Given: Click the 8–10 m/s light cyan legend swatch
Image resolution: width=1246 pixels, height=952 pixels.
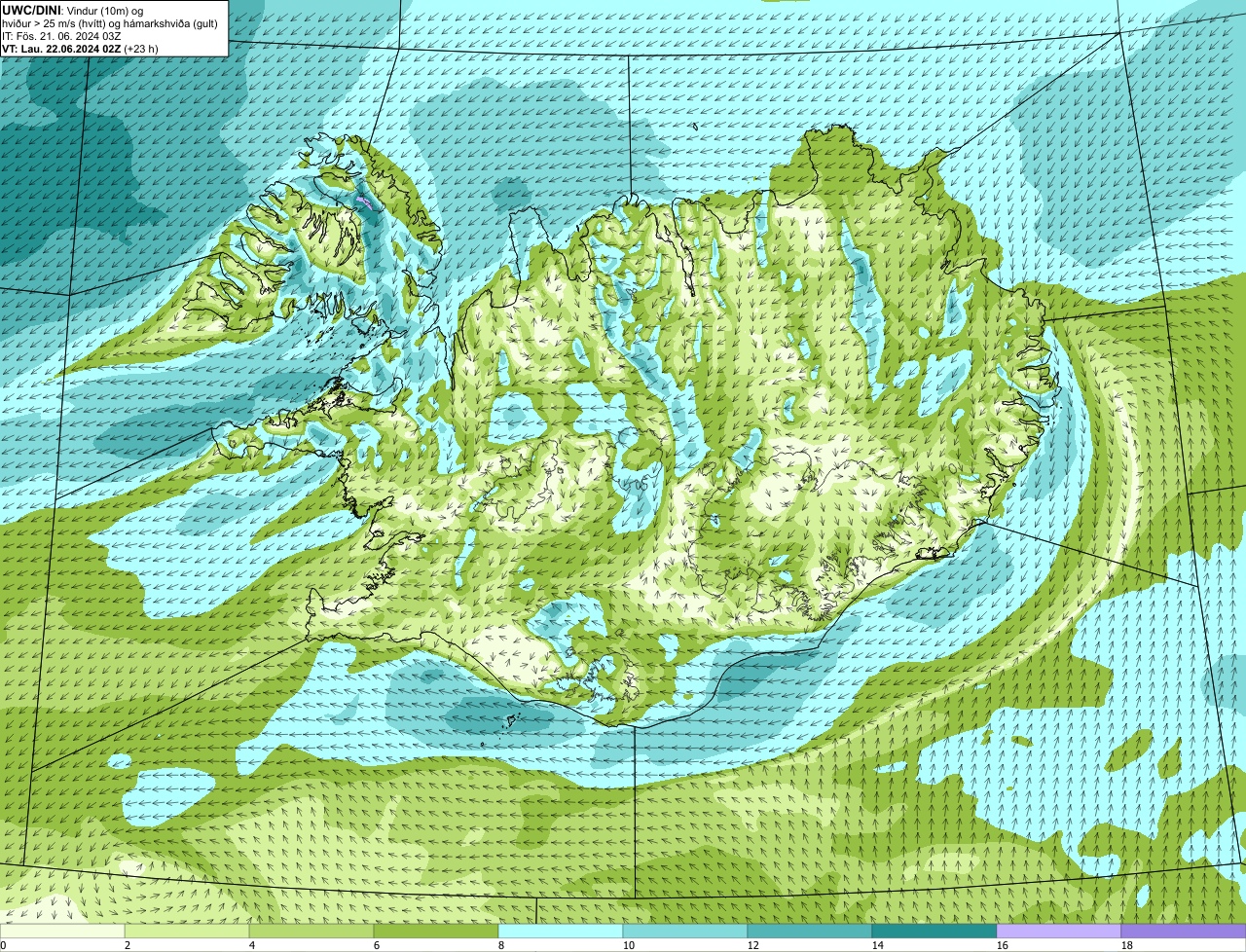Looking at the screenshot, I should point(561,931).
